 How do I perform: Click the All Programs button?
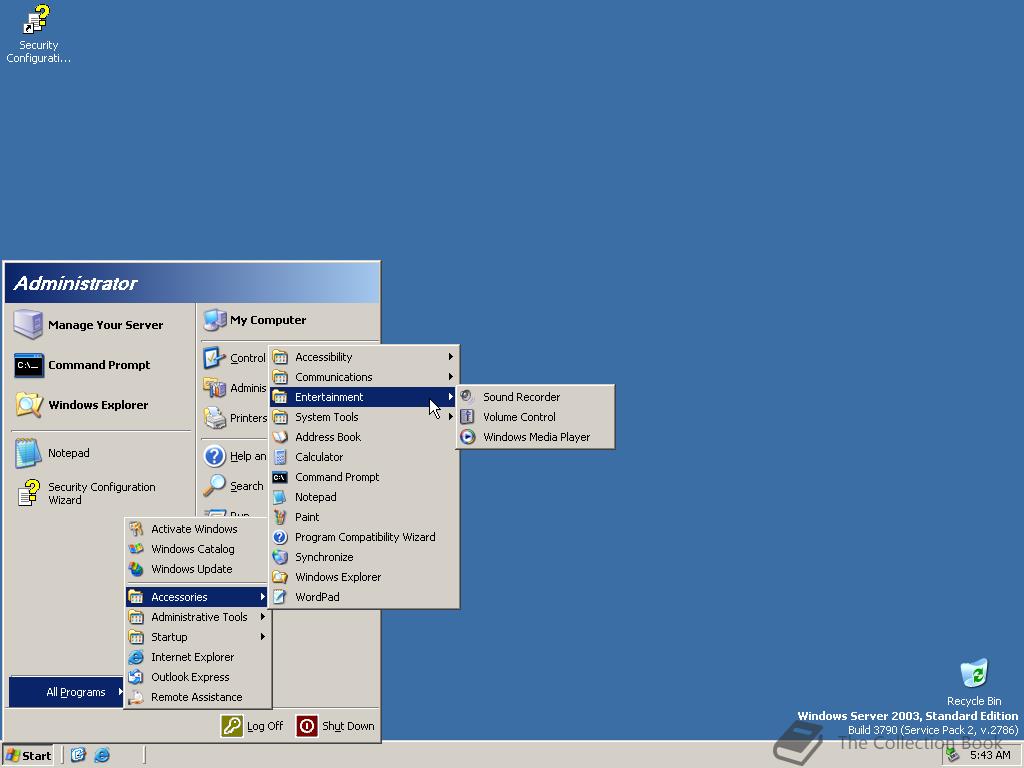coord(67,692)
